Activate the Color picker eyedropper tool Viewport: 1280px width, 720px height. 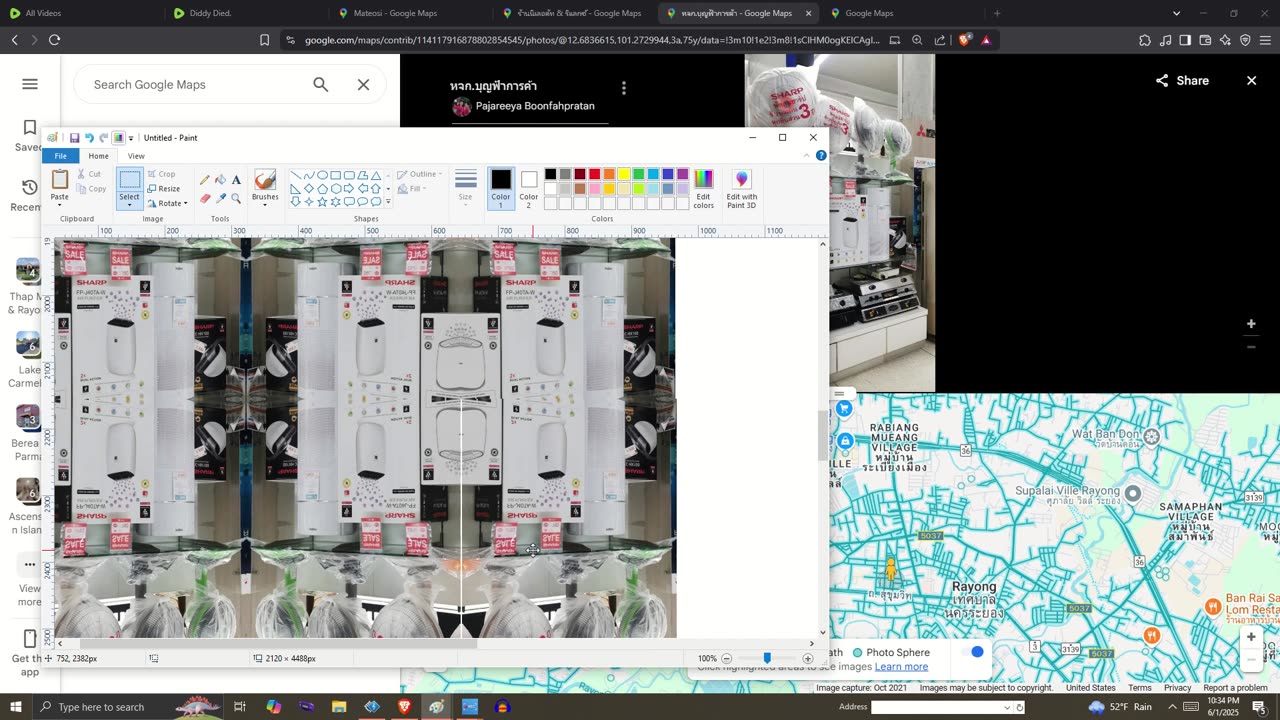coord(220,198)
